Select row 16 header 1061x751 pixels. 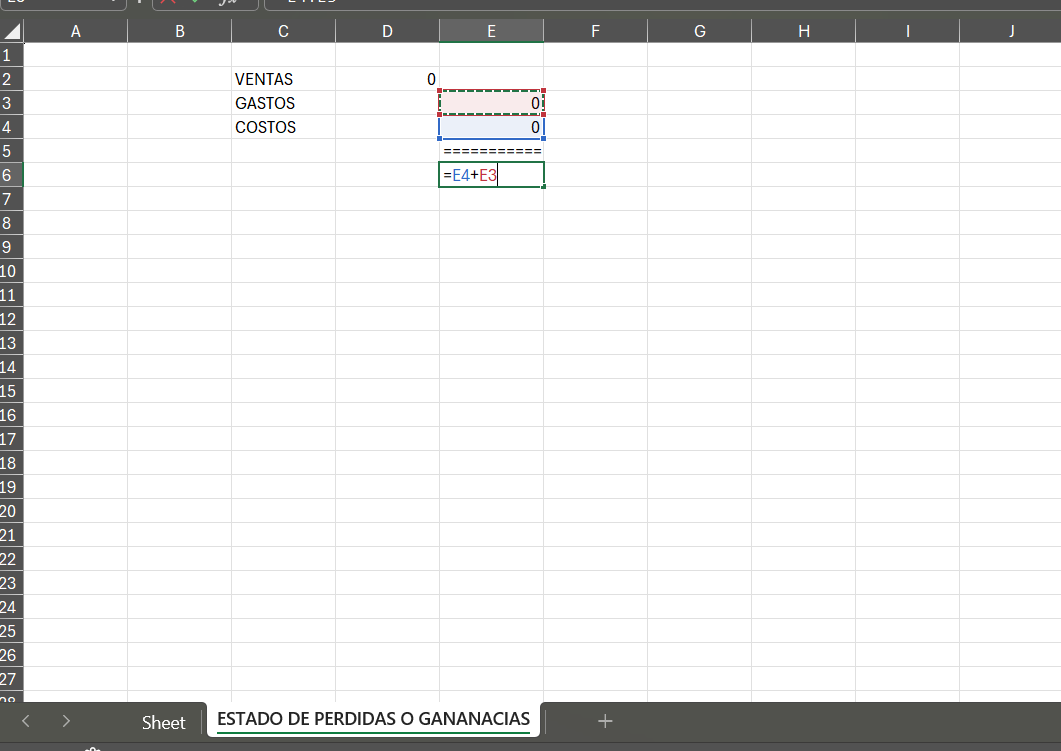pyautogui.click(x=12, y=415)
